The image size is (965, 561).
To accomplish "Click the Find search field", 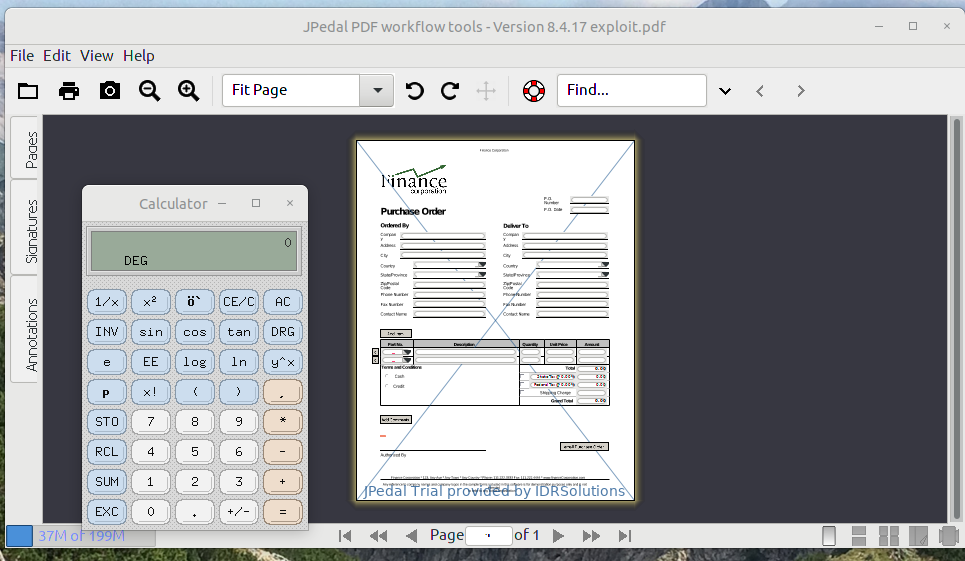I will coord(631,90).
